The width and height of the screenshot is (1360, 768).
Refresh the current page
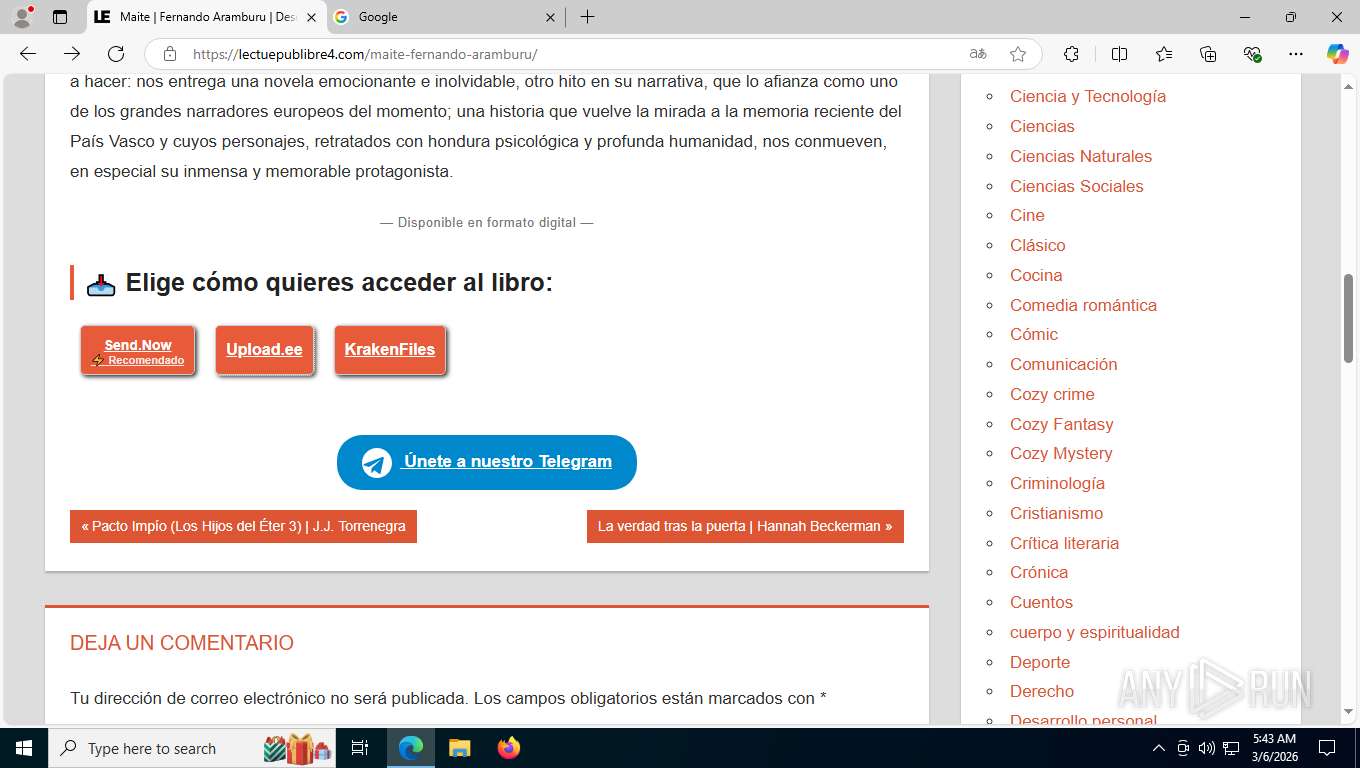(116, 54)
